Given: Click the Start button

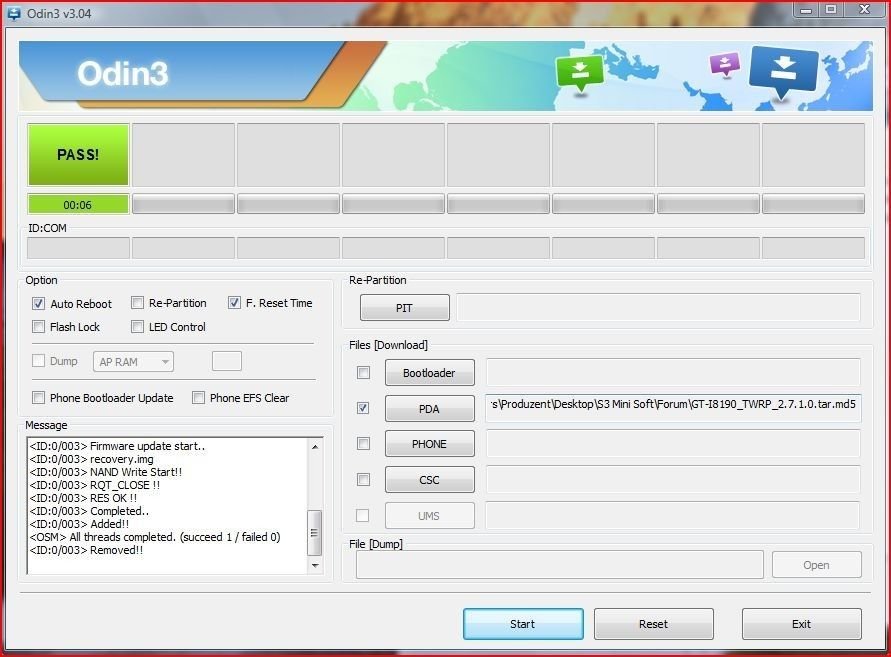Looking at the screenshot, I should tap(523, 624).
